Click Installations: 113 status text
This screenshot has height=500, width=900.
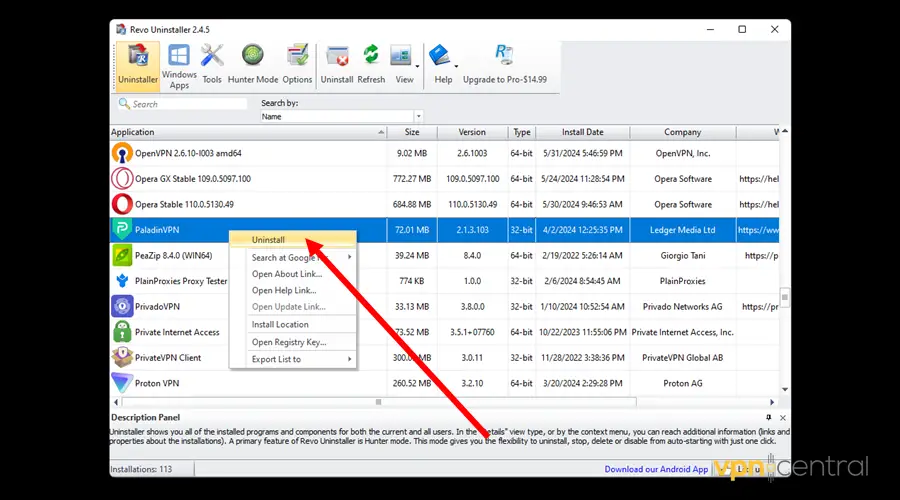click(141, 469)
